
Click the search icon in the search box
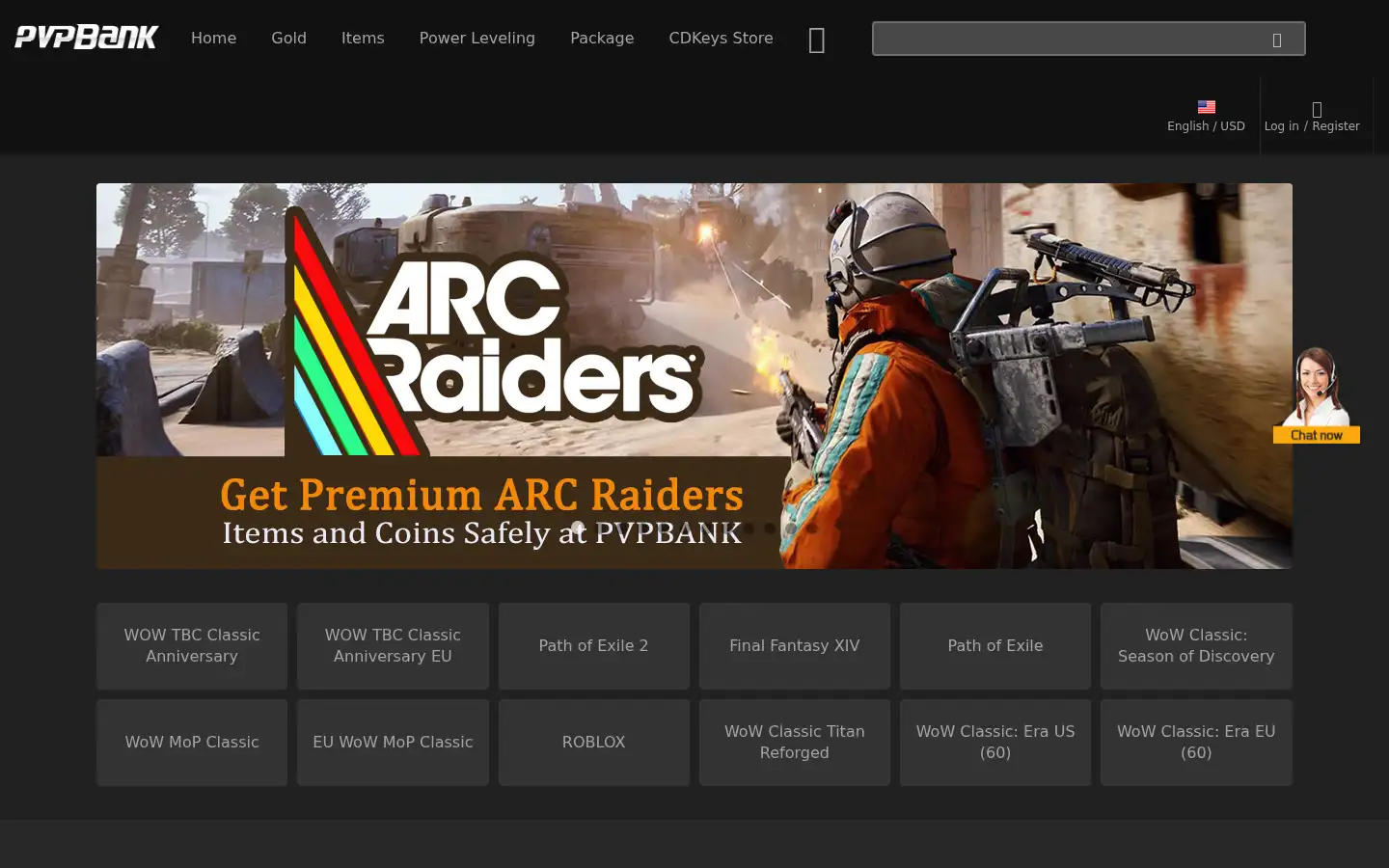click(x=1276, y=40)
